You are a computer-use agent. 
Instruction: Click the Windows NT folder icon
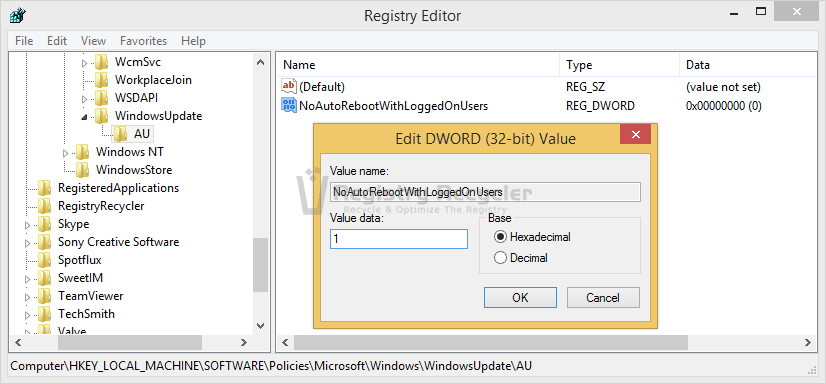point(83,152)
